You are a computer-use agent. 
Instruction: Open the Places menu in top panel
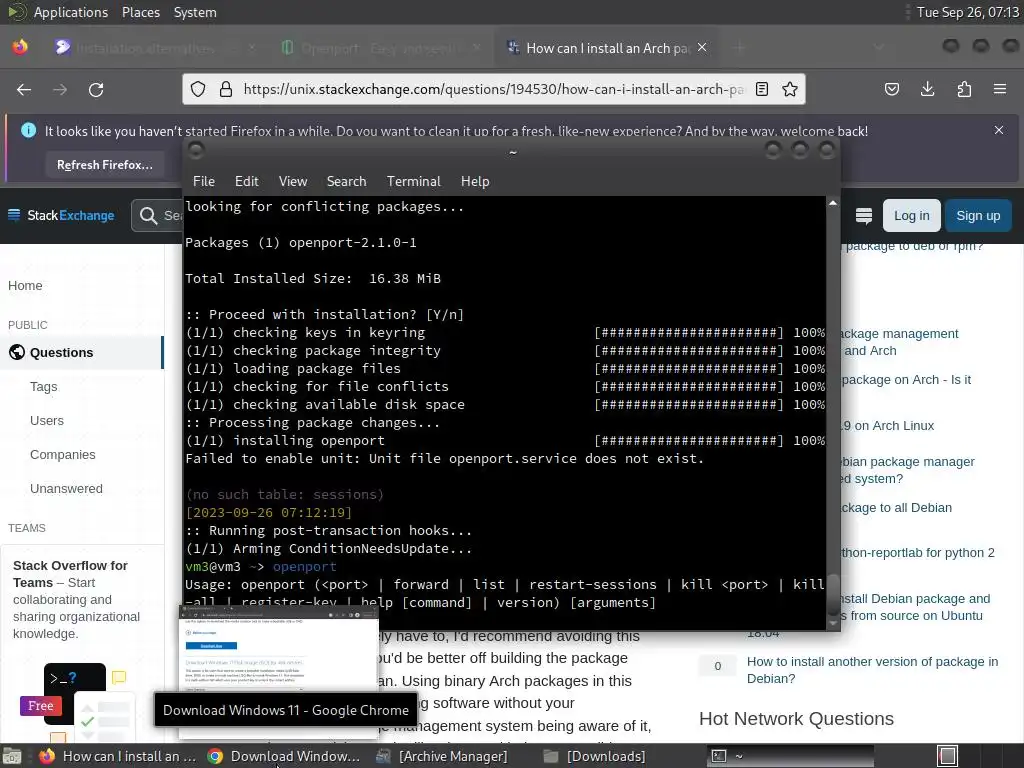click(140, 12)
